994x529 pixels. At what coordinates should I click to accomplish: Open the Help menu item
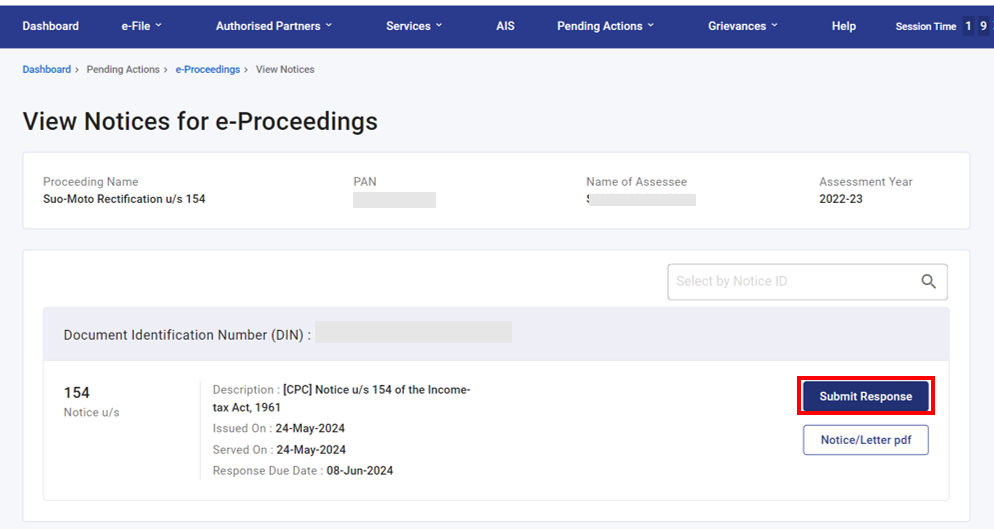(843, 26)
